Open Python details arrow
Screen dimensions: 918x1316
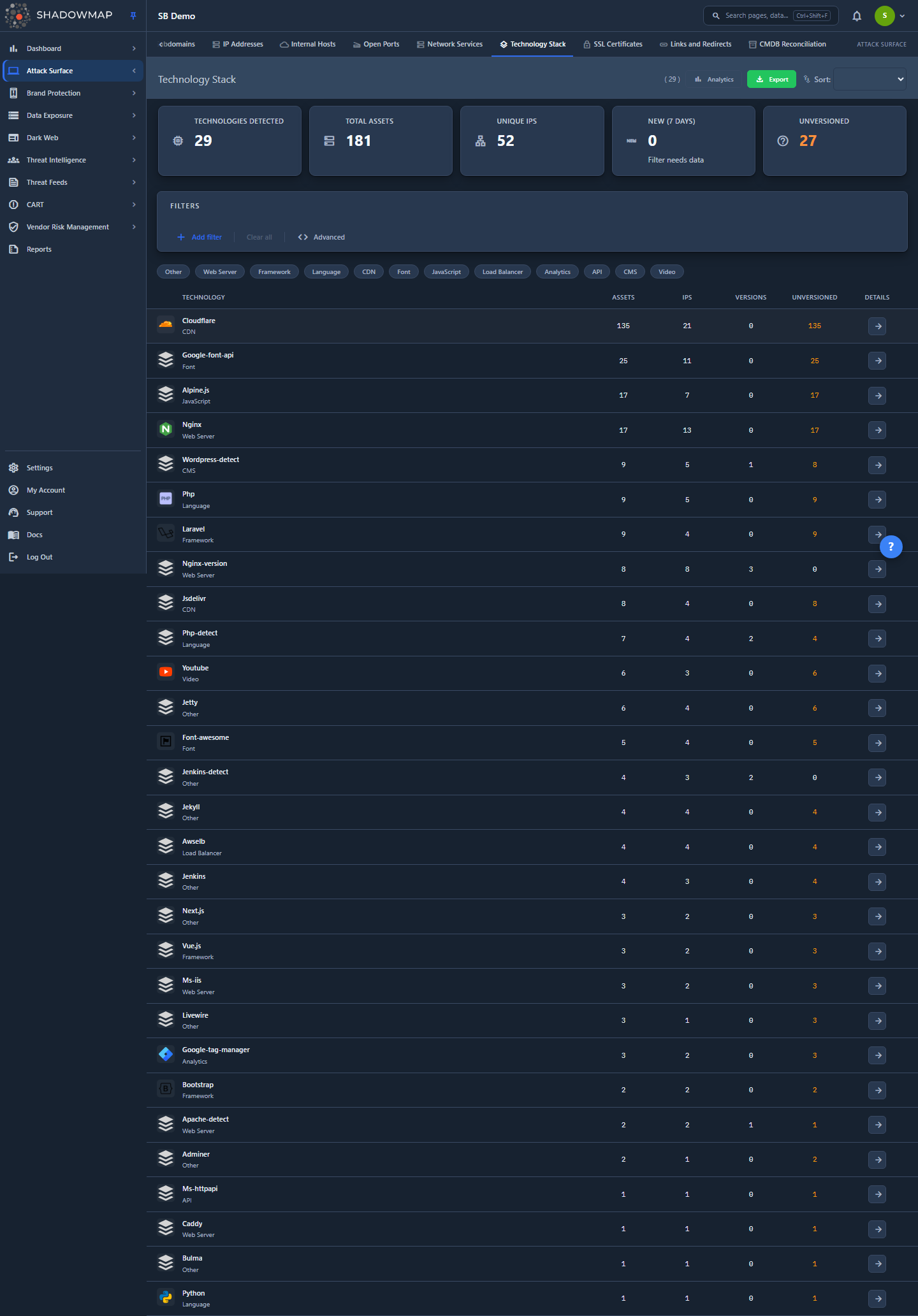[x=877, y=1298]
